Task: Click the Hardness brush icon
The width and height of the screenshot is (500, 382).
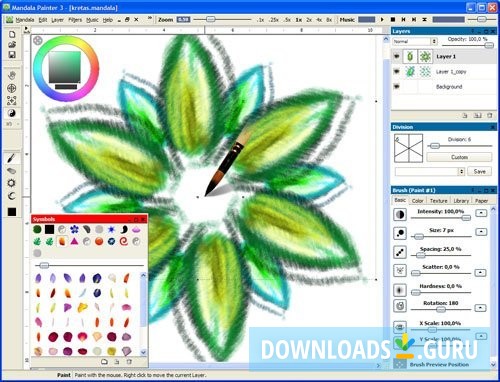Action: (400, 290)
